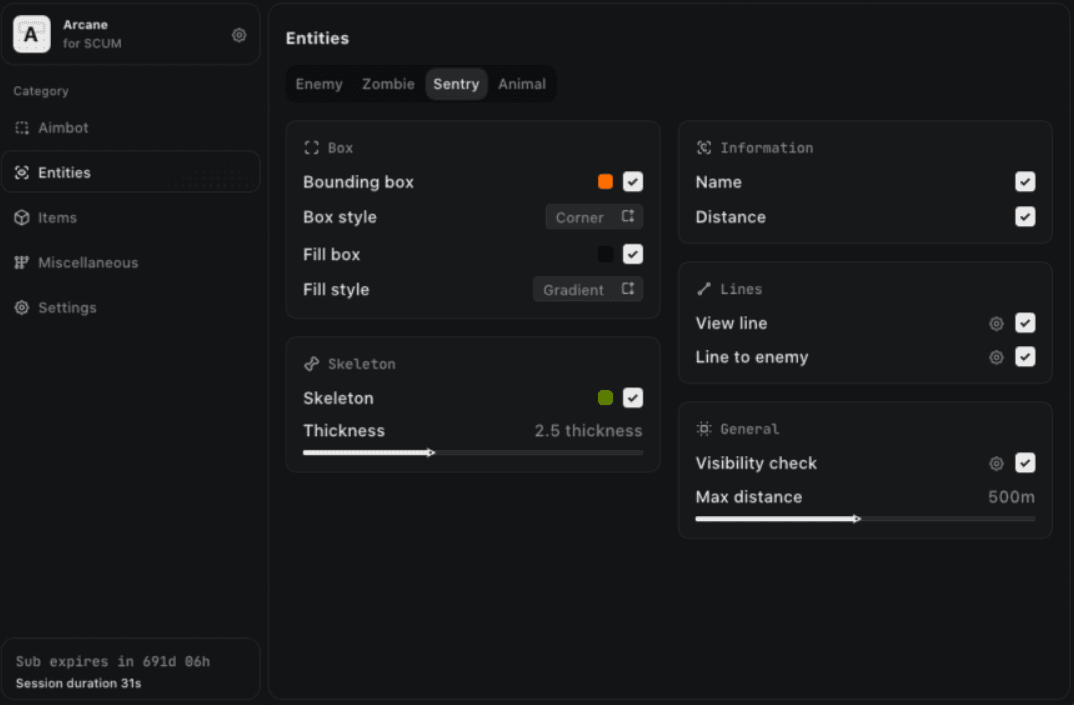Open the Box style Corner dropdown
This screenshot has width=1074, height=705.
pyautogui.click(x=594, y=217)
